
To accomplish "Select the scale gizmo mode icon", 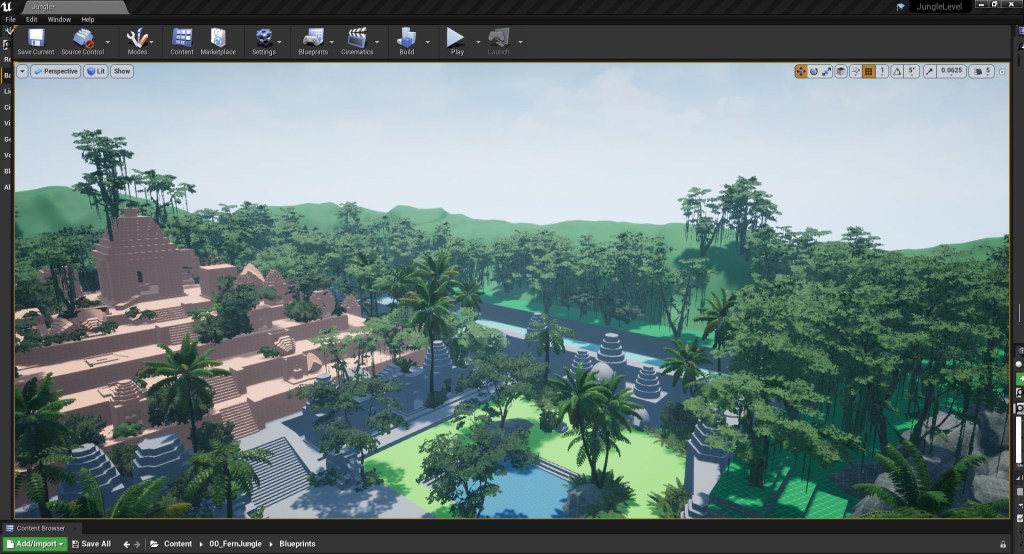I will click(827, 71).
